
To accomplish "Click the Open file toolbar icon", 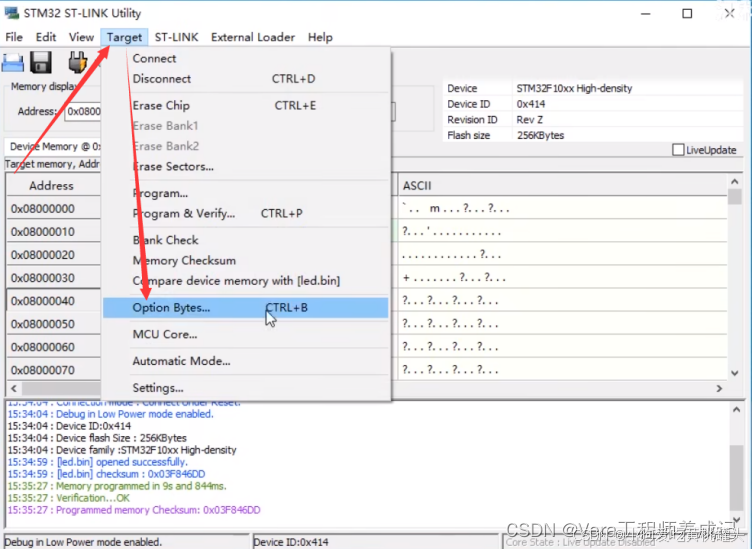I will click(12, 63).
